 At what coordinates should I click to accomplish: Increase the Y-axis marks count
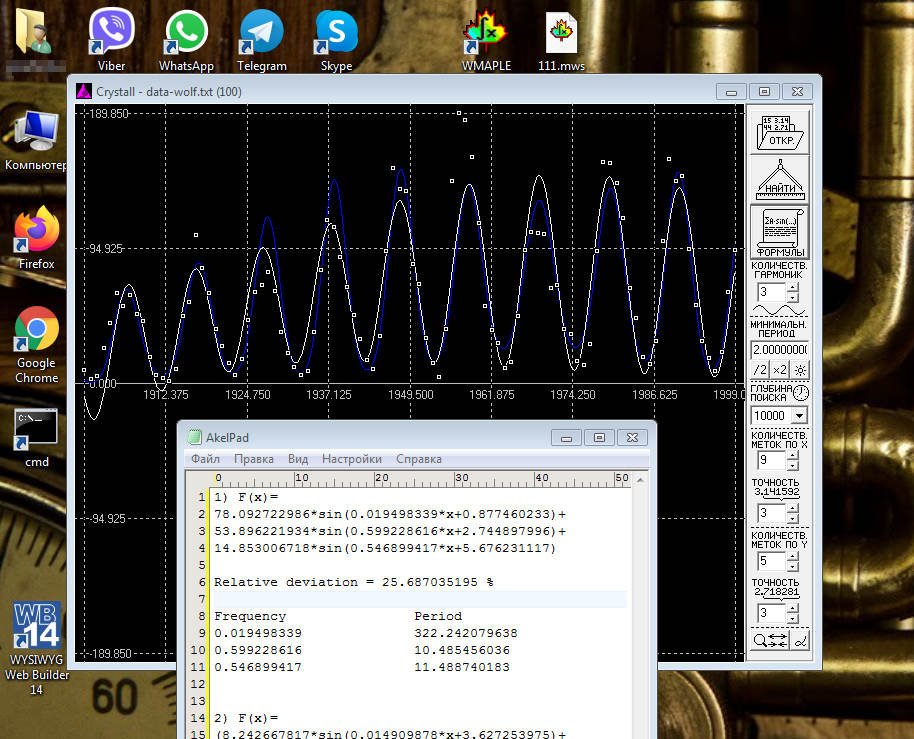(x=792, y=556)
